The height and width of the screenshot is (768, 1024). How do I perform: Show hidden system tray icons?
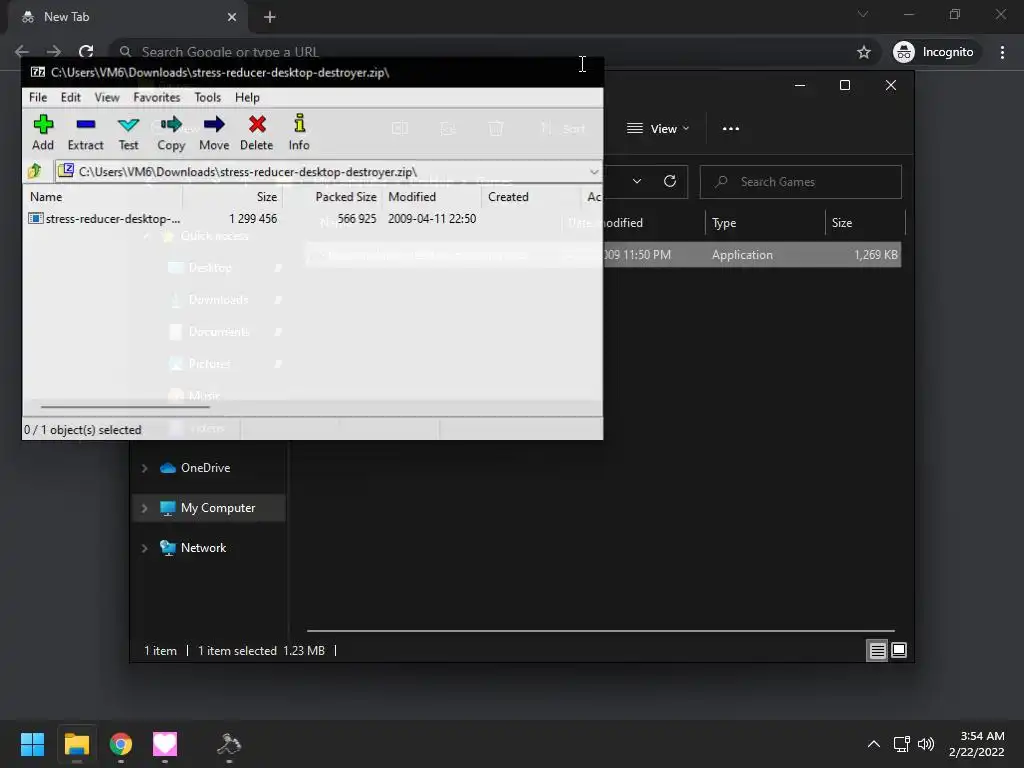click(873, 744)
